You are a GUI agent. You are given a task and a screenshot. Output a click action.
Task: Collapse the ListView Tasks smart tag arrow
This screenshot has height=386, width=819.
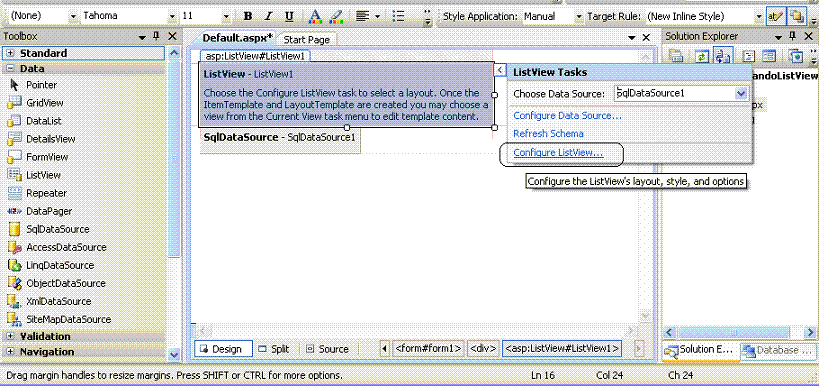coord(500,69)
